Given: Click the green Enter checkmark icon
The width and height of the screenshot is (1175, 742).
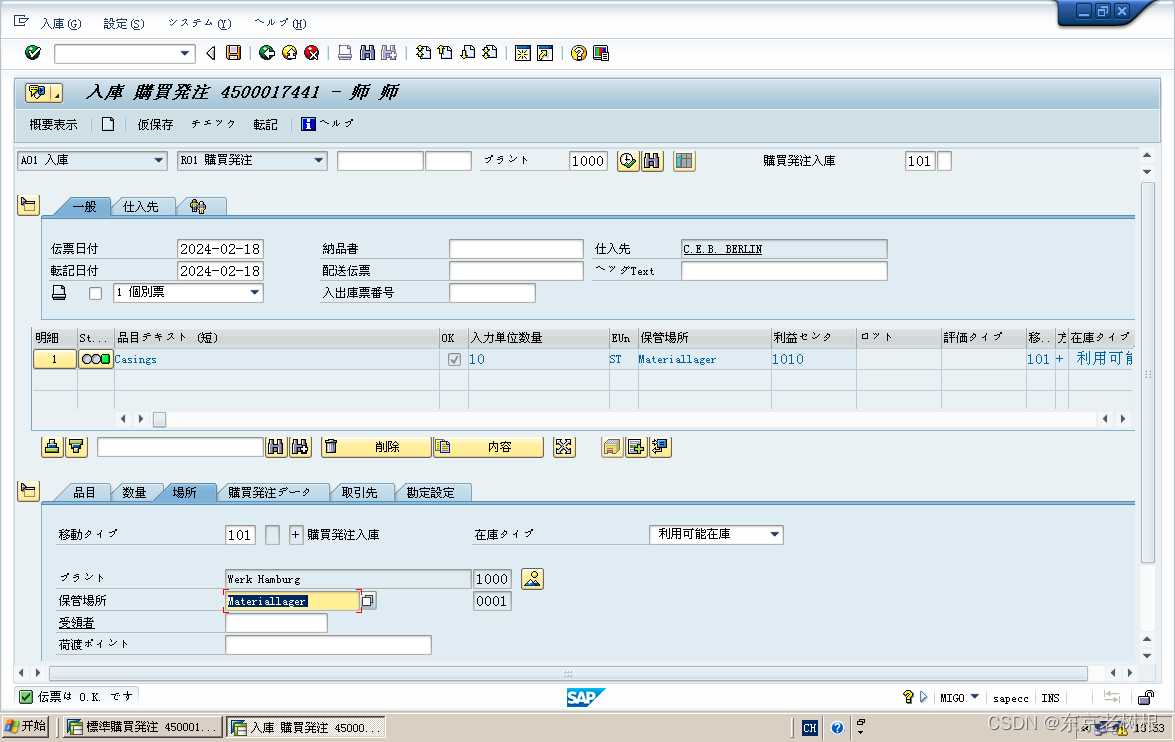Looking at the screenshot, I should tap(32, 52).
